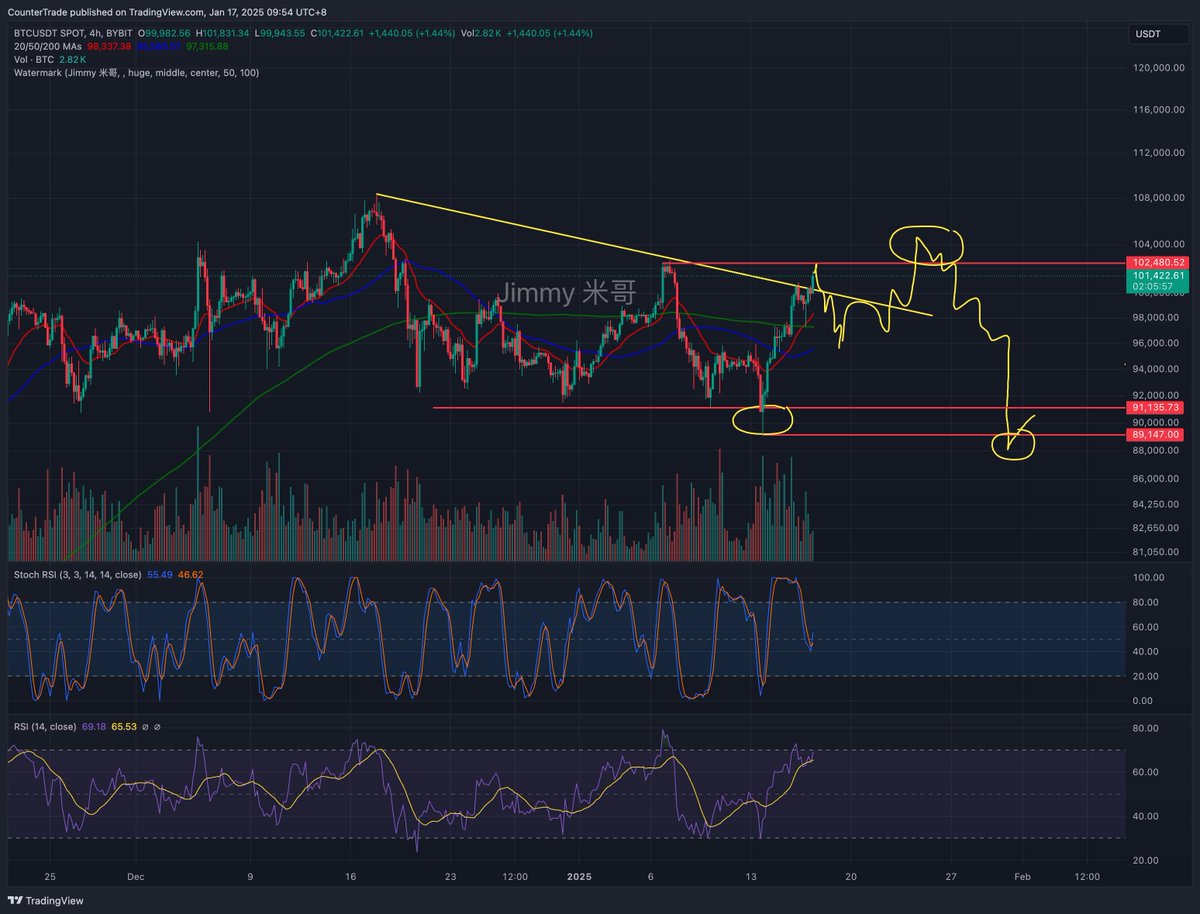Click the Stoch RSI blue value 55.49
The width and height of the screenshot is (1200, 914).
pyautogui.click(x=159, y=575)
